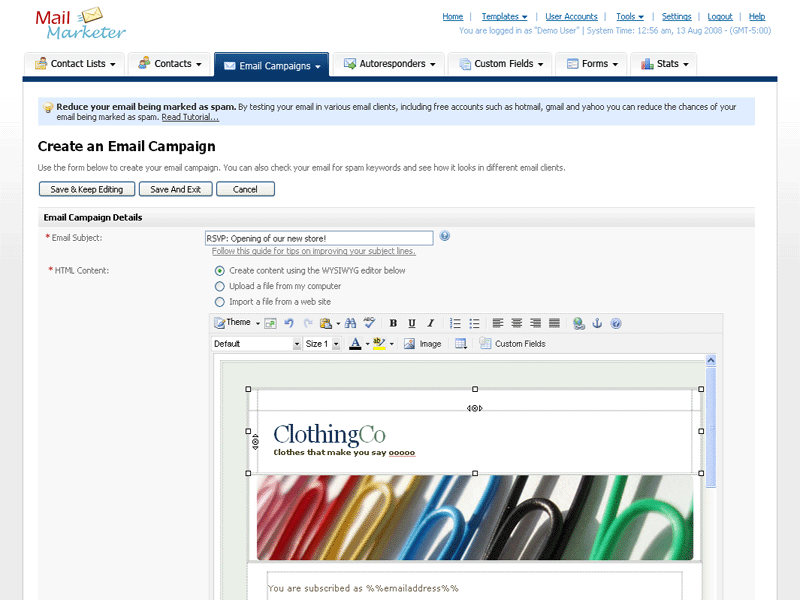Click the undo icon in the editor
Viewport: 800px width, 600px height.
pyautogui.click(x=289, y=323)
